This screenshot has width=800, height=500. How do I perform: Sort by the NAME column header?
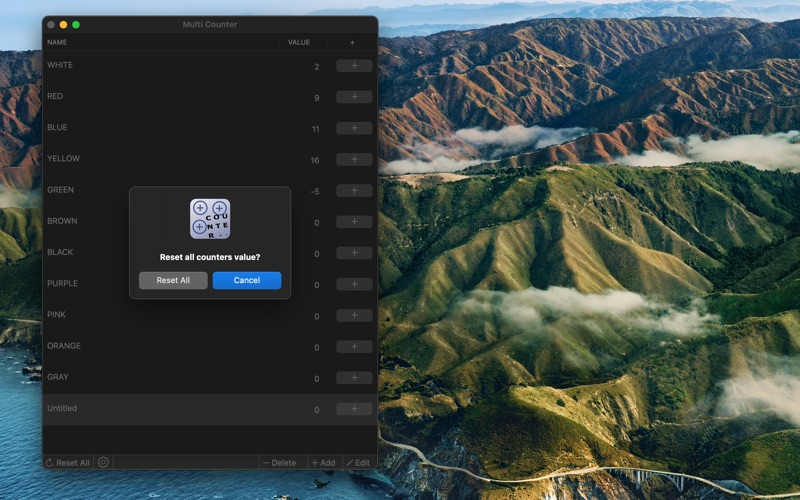click(x=57, y=43)
